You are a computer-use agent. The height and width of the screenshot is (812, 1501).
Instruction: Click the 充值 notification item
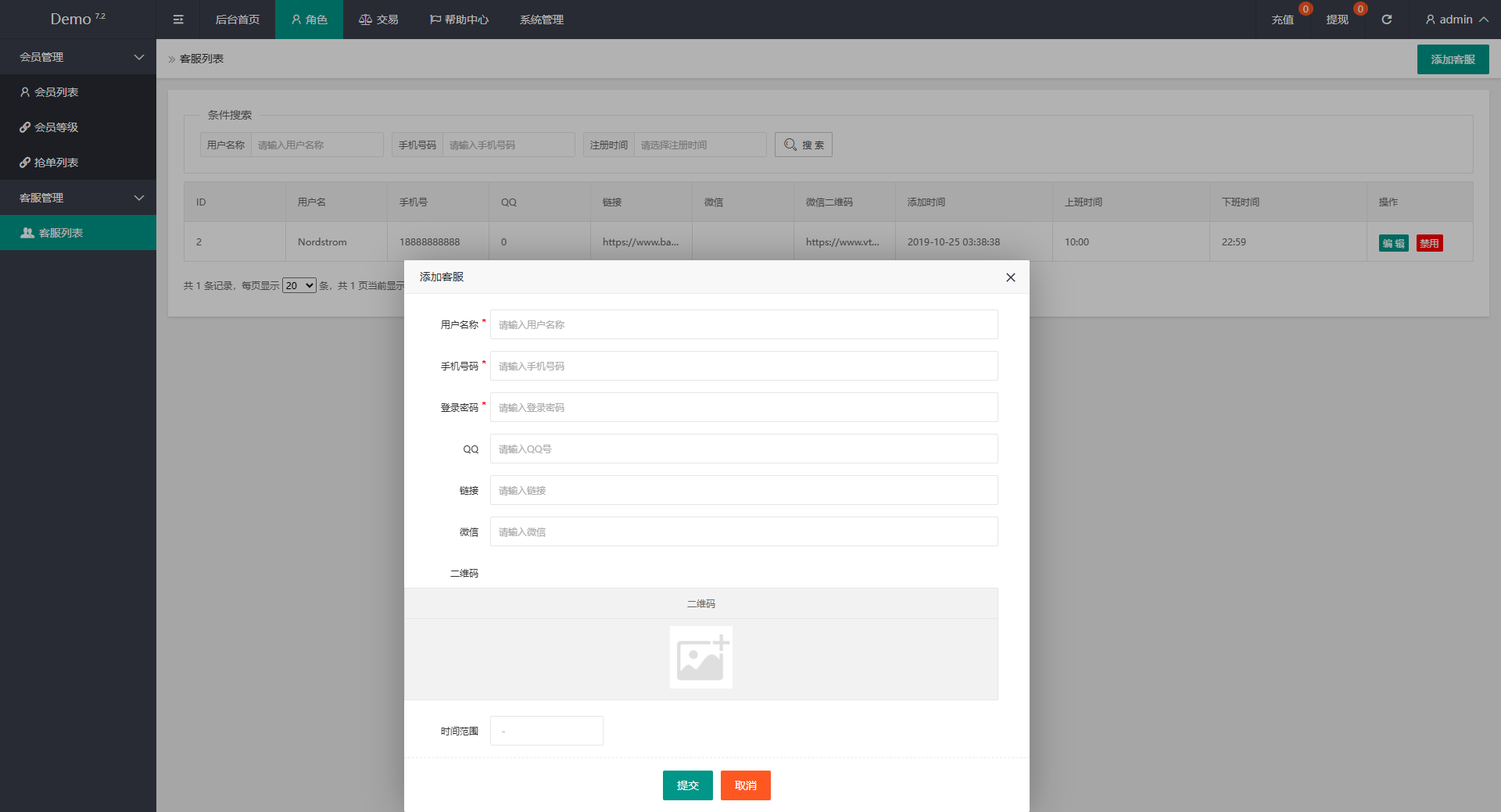coord(1282,20)
